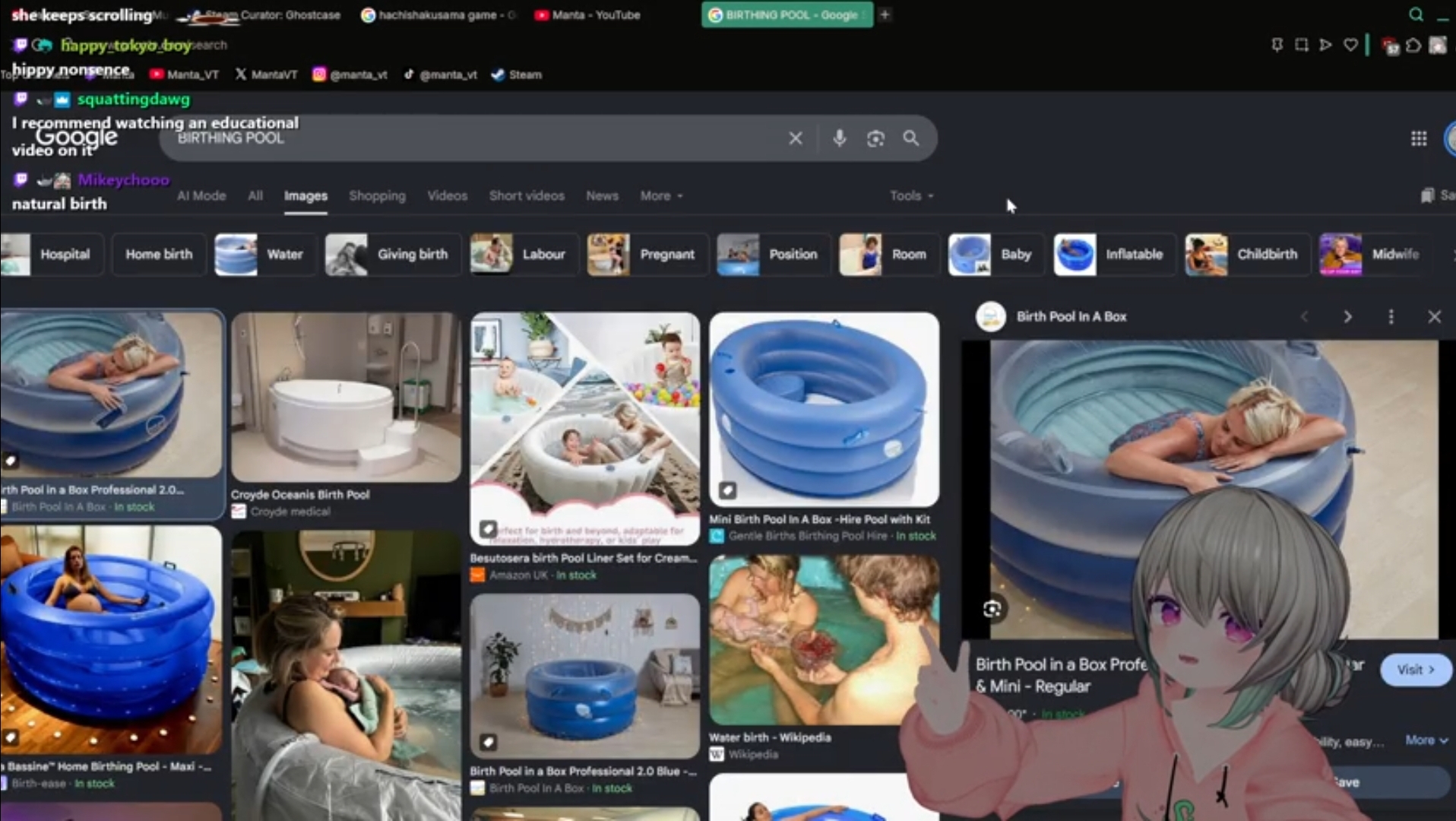Submit search with the magnifier icon

click(x=910, y=138)
